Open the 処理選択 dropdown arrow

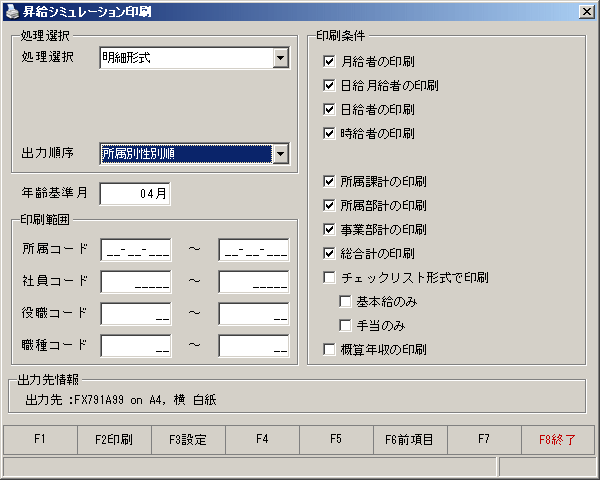(280, 58)
